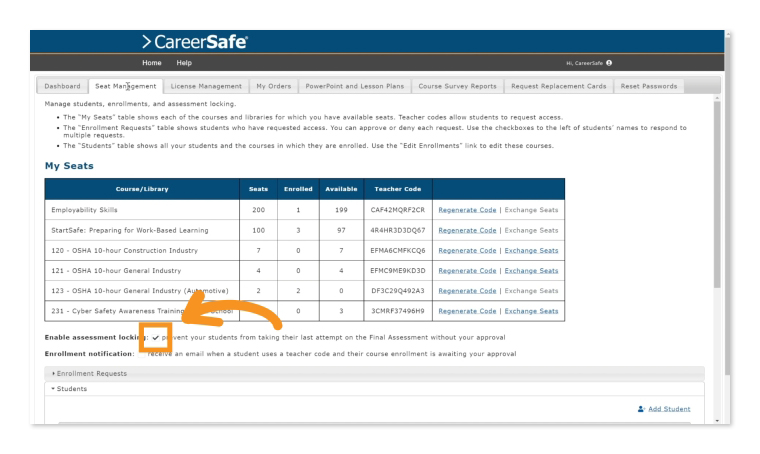Click the Teacher Code column header
This screenshot has height=454, width=760.
pos(397,189)
